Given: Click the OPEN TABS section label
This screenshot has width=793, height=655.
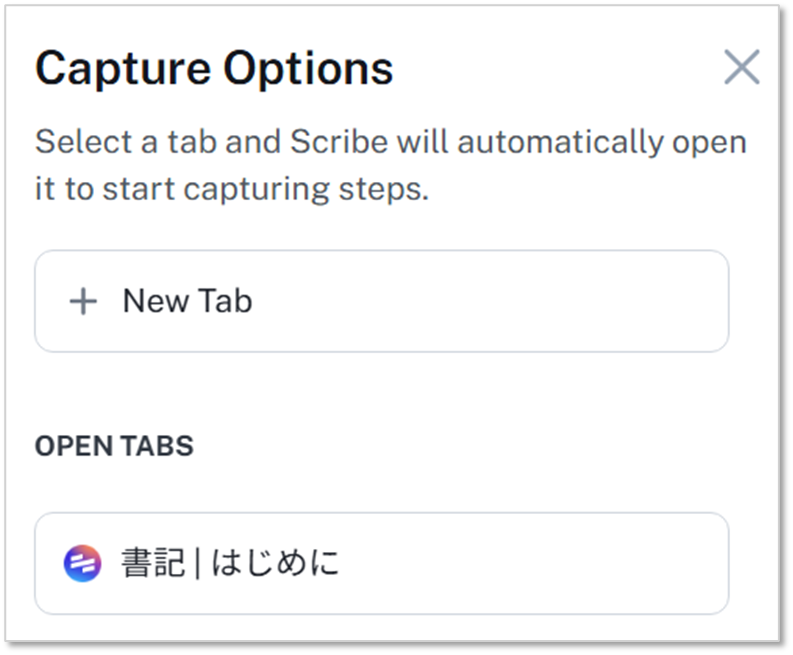Looking at the screenshot, I should click(x=114, y=446).
